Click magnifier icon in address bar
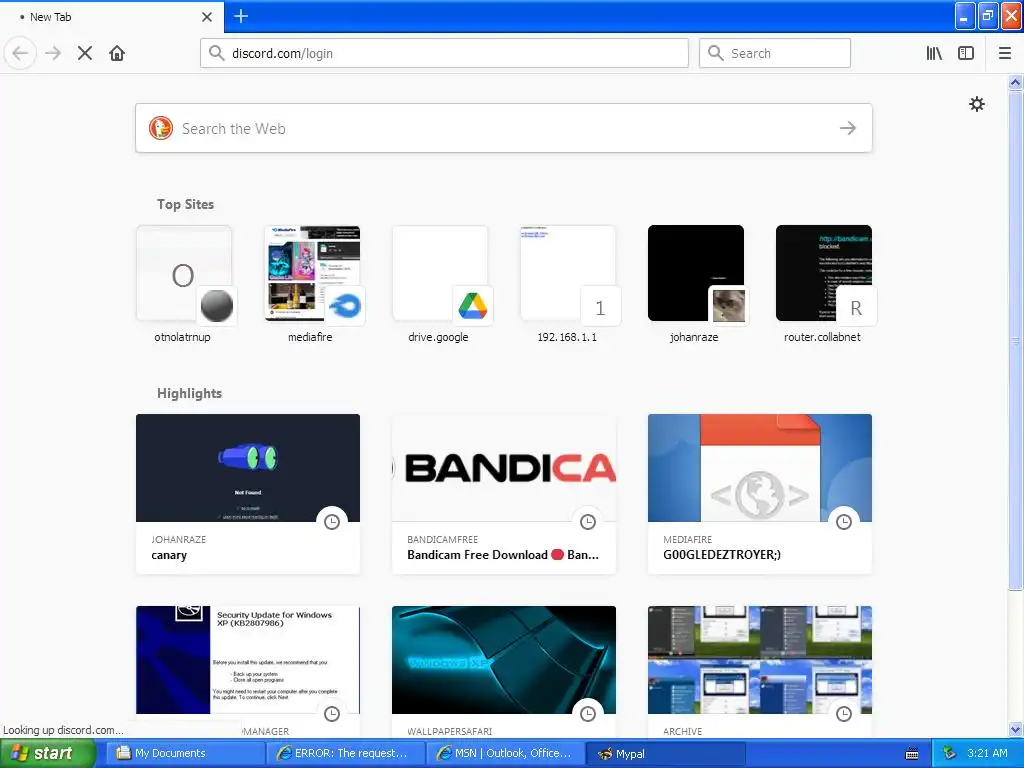The height and width of the screenshot is (768, 1024). point(217,53)
